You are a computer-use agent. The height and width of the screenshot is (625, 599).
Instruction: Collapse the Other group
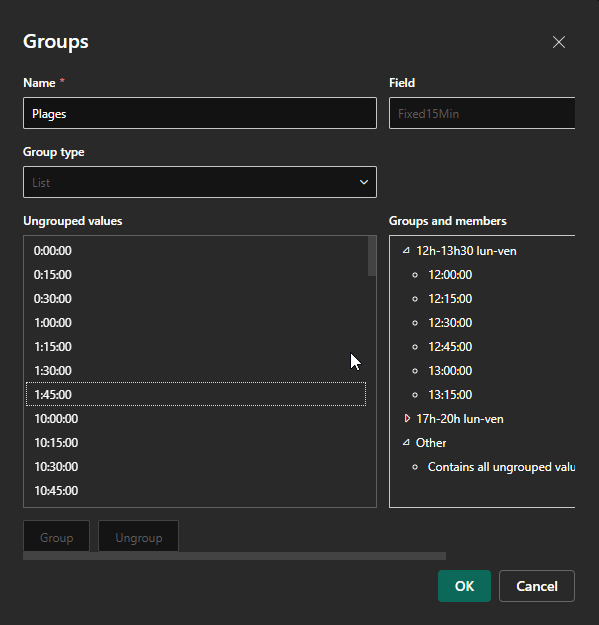tap(406, 442)
